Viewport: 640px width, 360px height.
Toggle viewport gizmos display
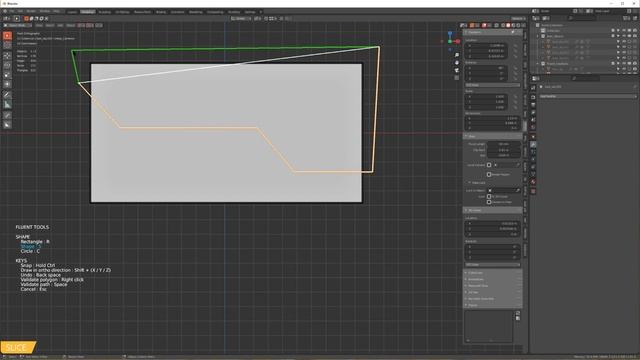[x=473, y=25]
